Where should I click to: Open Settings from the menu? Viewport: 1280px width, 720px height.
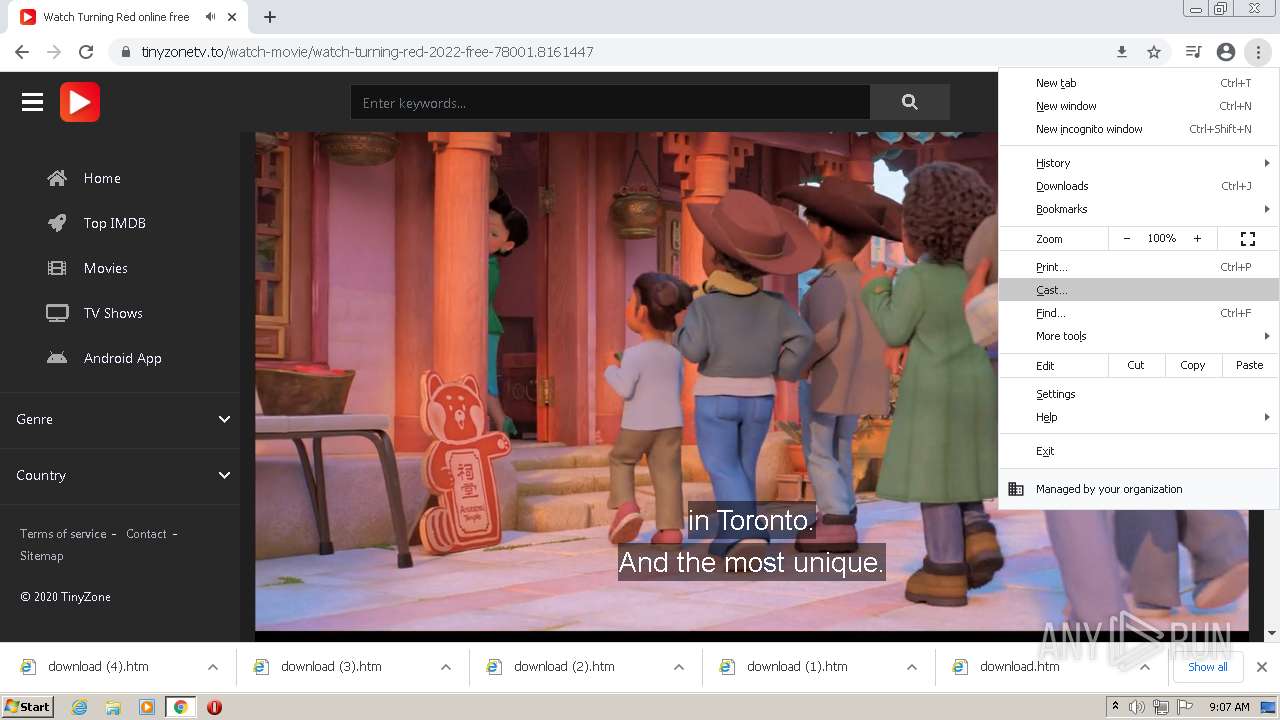click(x=1139, y=394)
